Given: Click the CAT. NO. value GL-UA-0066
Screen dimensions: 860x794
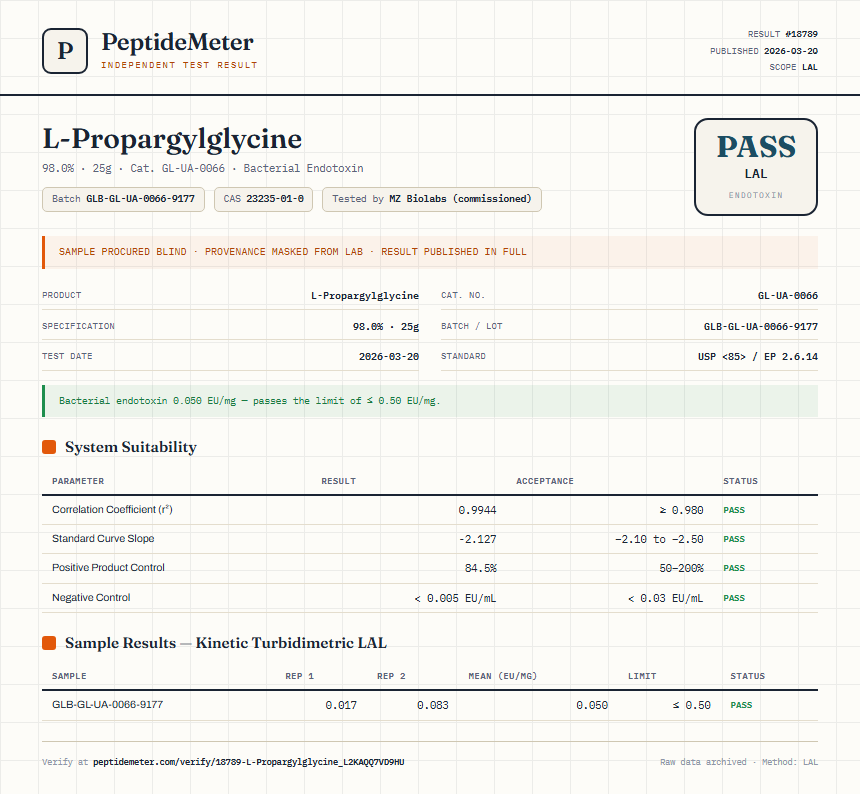Looking at the screenshot, I should point(788,296).
